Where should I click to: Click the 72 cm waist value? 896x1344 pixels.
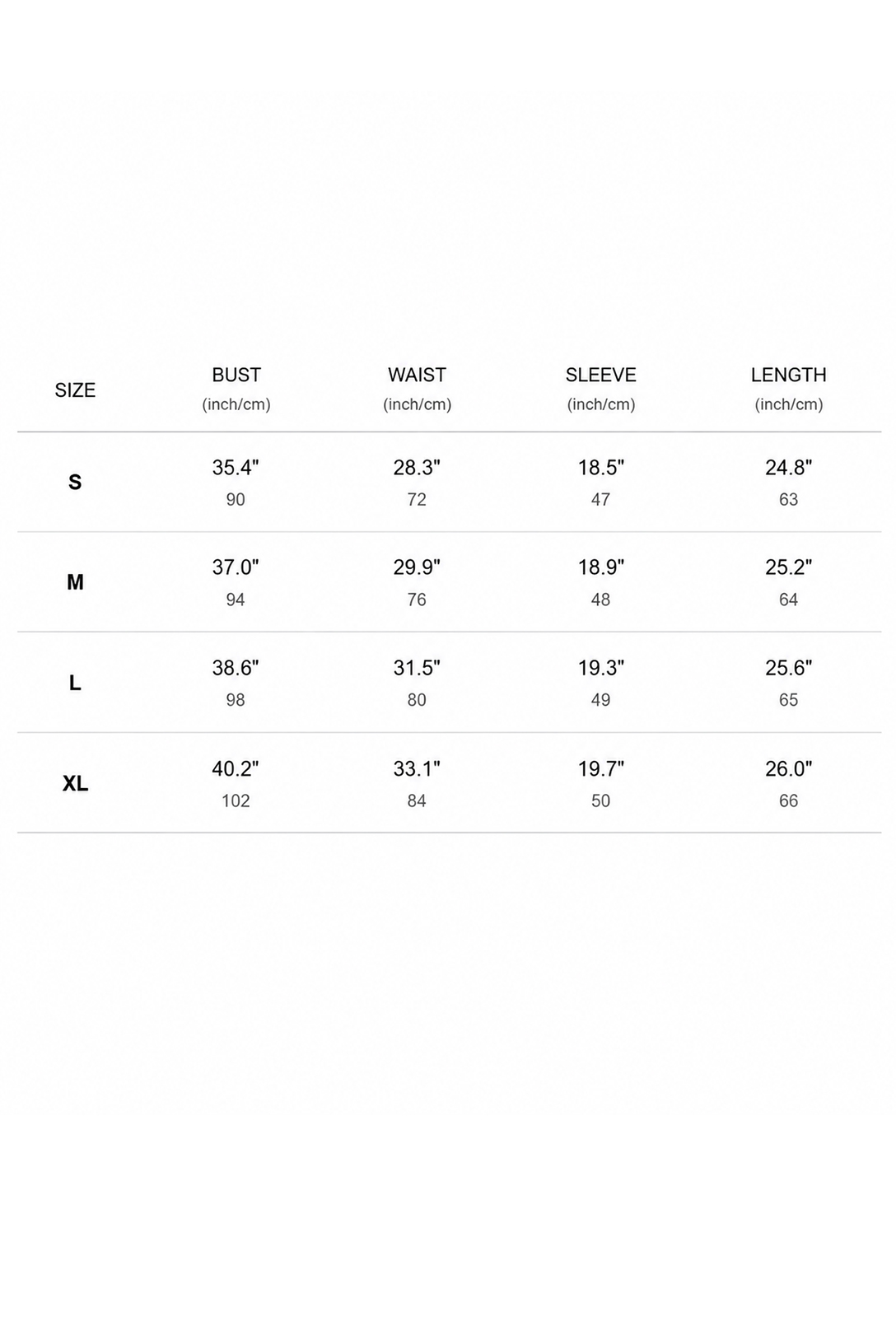tap(417, 499)
